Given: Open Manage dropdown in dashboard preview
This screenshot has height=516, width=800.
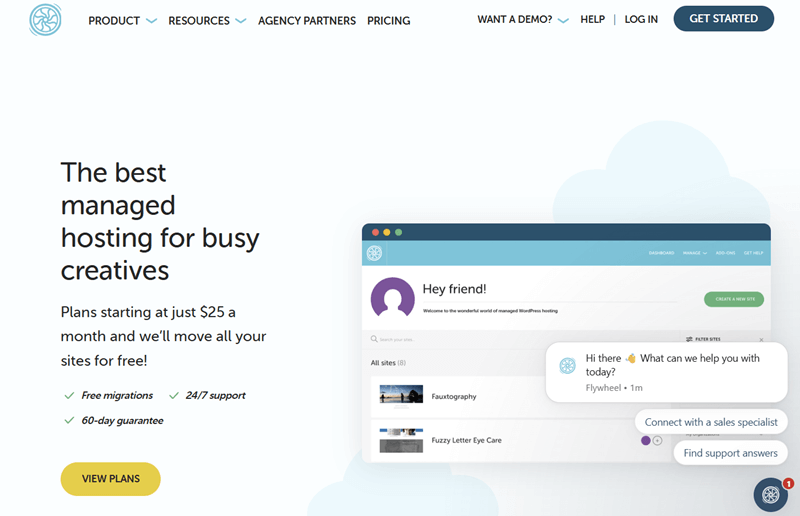Looking at the screenshot, I should click(695, 253).
